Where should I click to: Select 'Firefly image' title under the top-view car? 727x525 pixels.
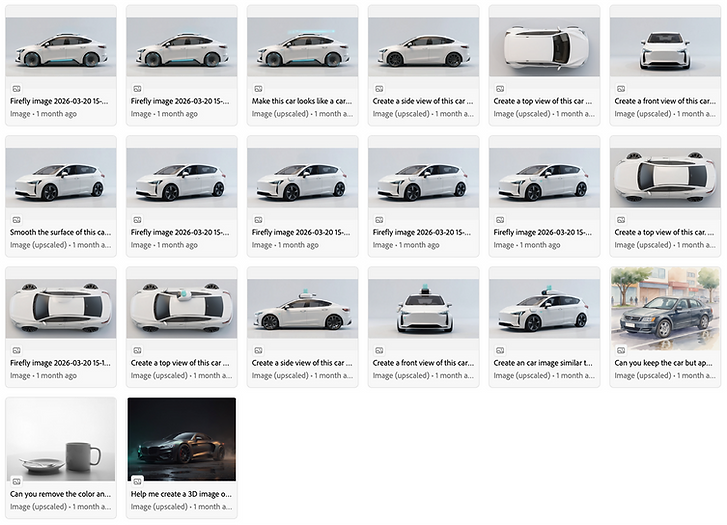[60, 363]
